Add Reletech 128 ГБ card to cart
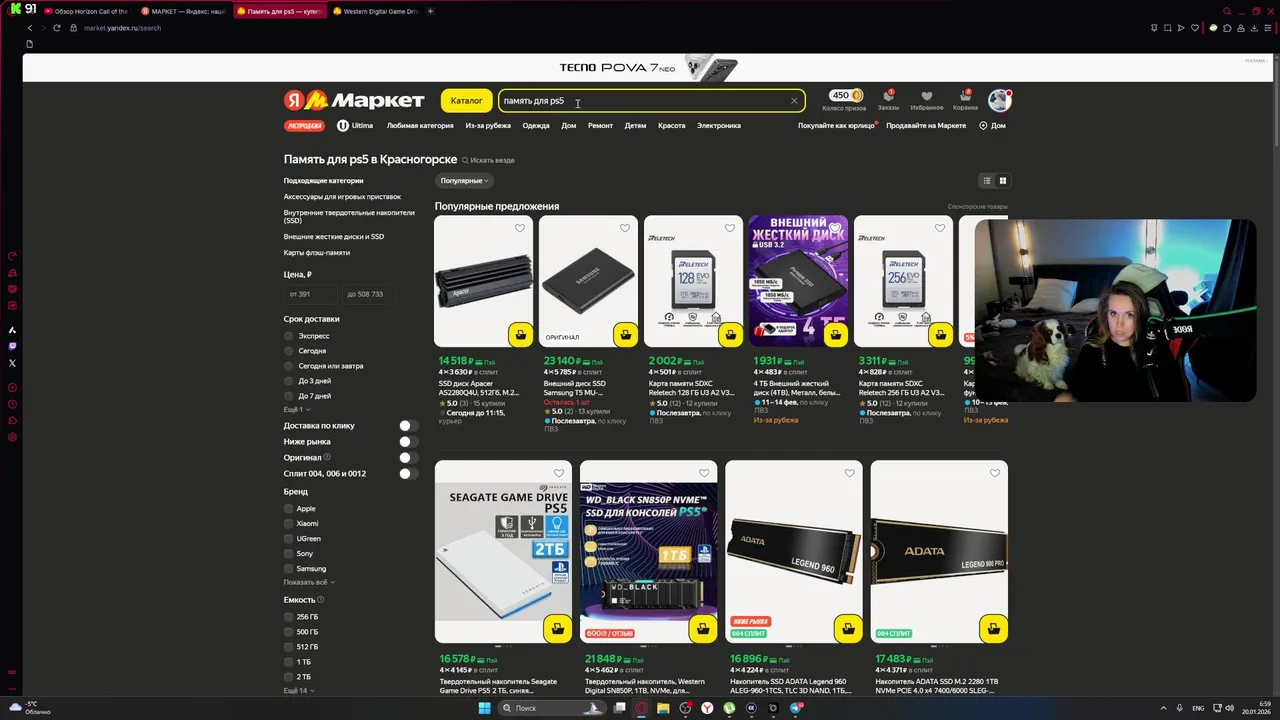The image size is (1280, 720). click(730, 334)
